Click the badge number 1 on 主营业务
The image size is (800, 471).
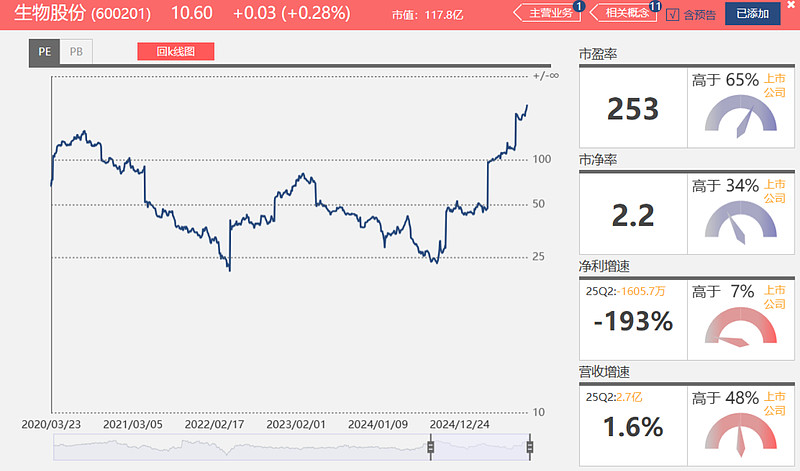pyautogui.click(x=579, y=6)
